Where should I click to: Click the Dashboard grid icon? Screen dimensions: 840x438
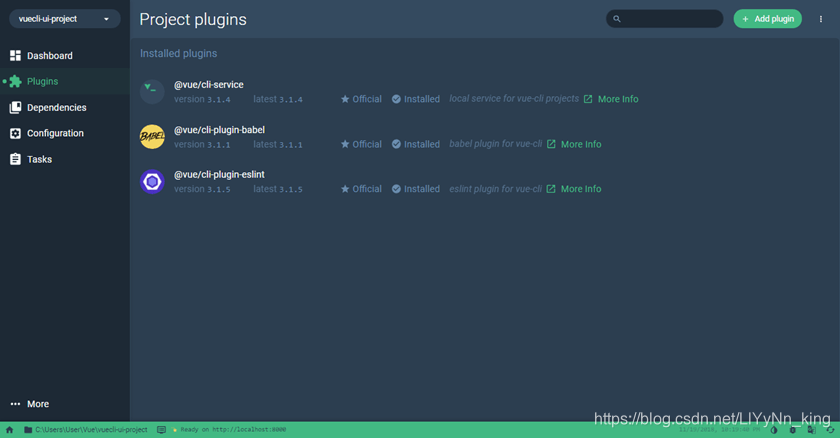coord(16,56)
